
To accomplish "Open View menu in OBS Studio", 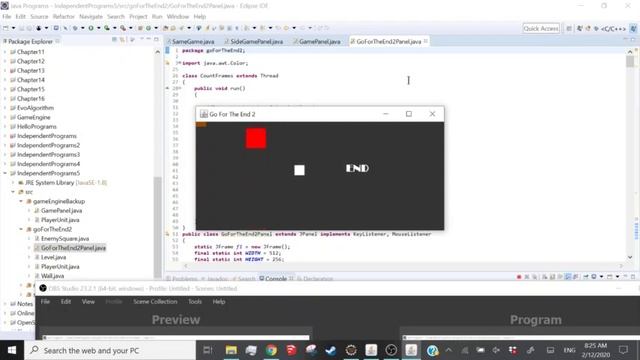I will click(88, 302).
